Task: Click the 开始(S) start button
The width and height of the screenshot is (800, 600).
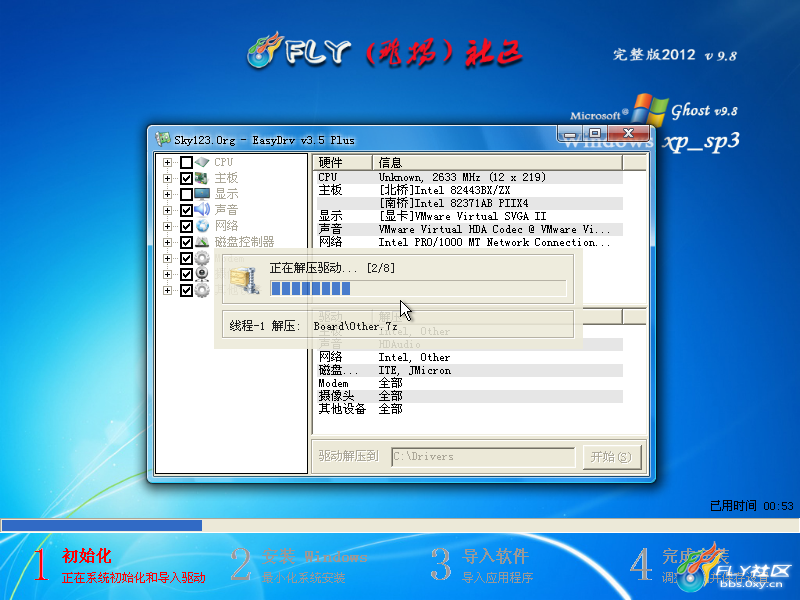Action: coord(611,457)
